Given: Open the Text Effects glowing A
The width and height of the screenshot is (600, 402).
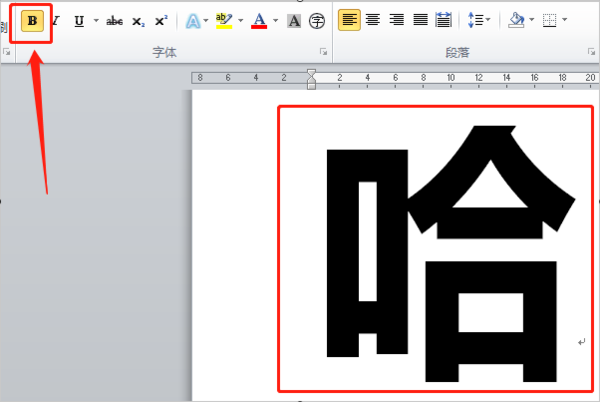Looking at the screenshot, I should point(193,20).
